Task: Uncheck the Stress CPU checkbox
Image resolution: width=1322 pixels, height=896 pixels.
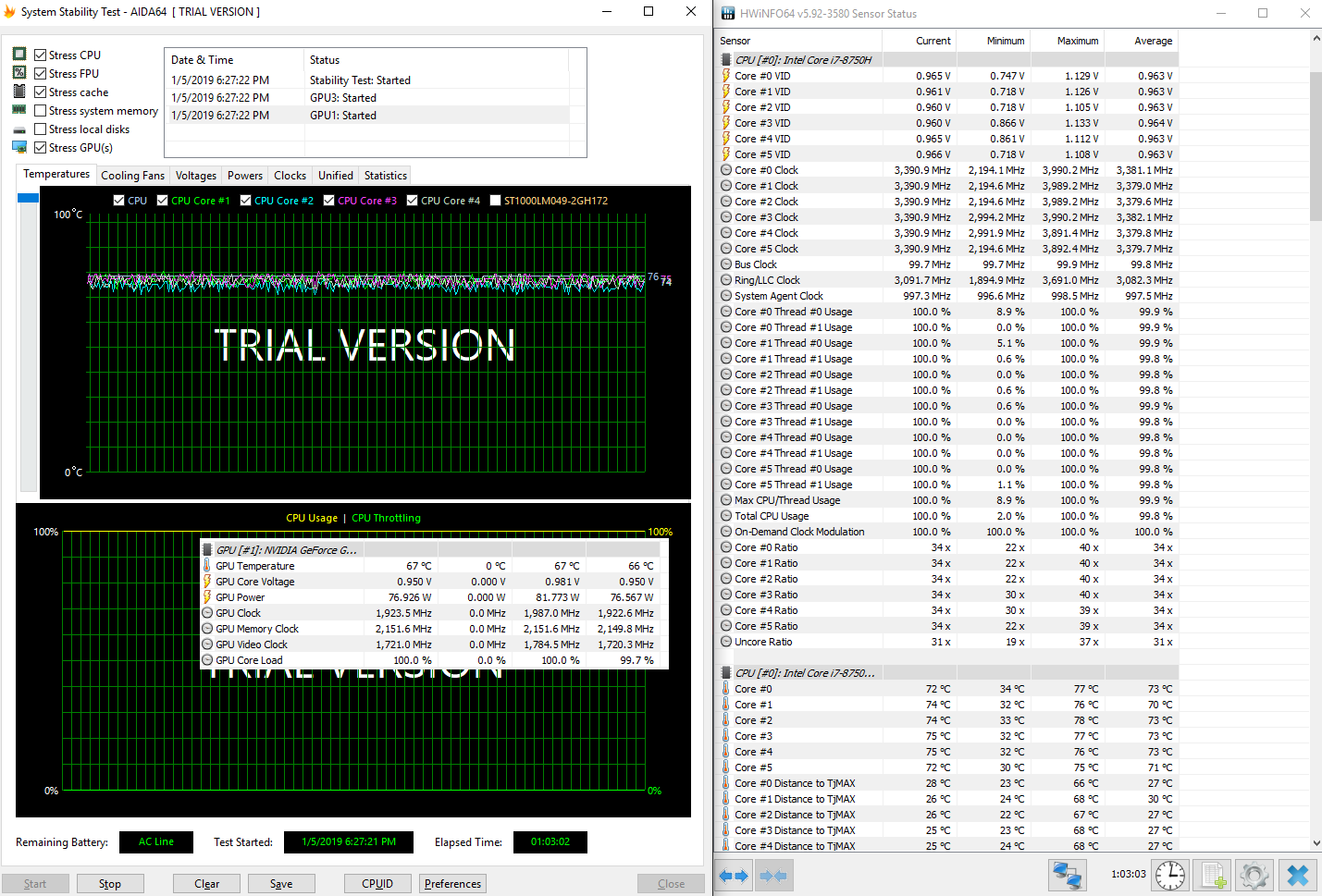Action: coord(40,55)
